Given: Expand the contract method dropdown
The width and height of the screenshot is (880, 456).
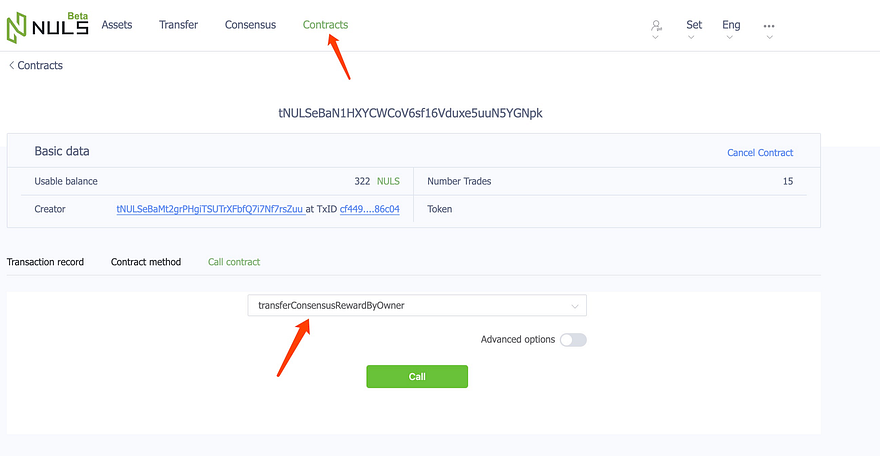Looking at the screenshot, I should 417,306.
